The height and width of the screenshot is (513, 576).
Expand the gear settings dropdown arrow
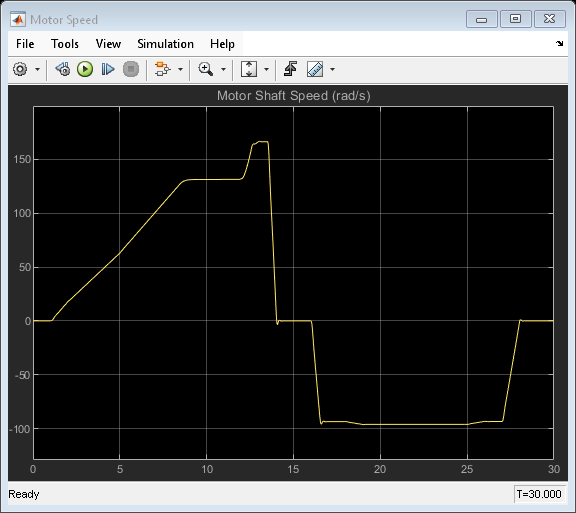pyautogui.click(x=37, y=69)
